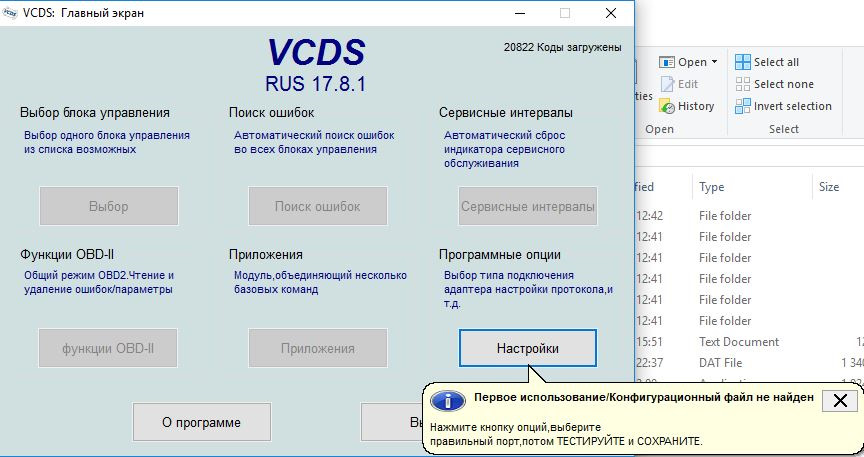Click the Сервисные интервалы button
Viewport: 864px width, 457px height.
click(x=527, y=206)
